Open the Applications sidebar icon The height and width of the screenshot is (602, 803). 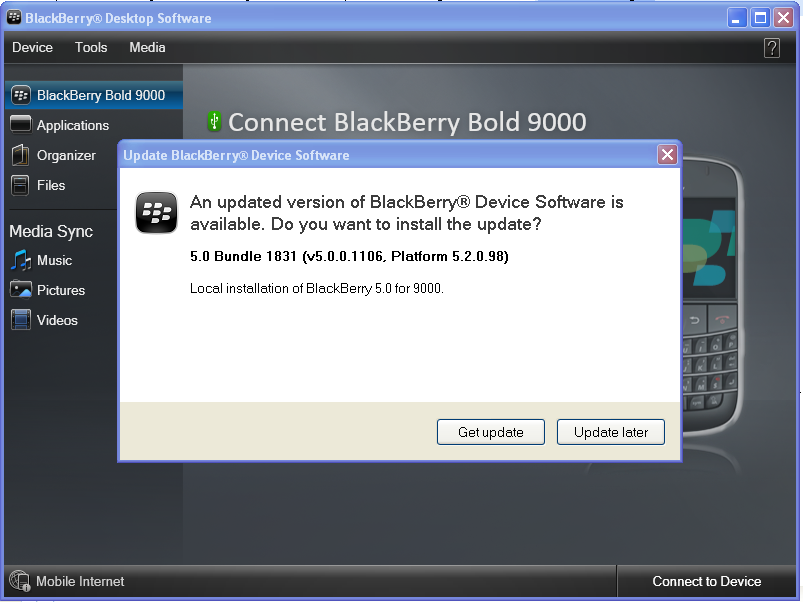click(x=20, y=125)
